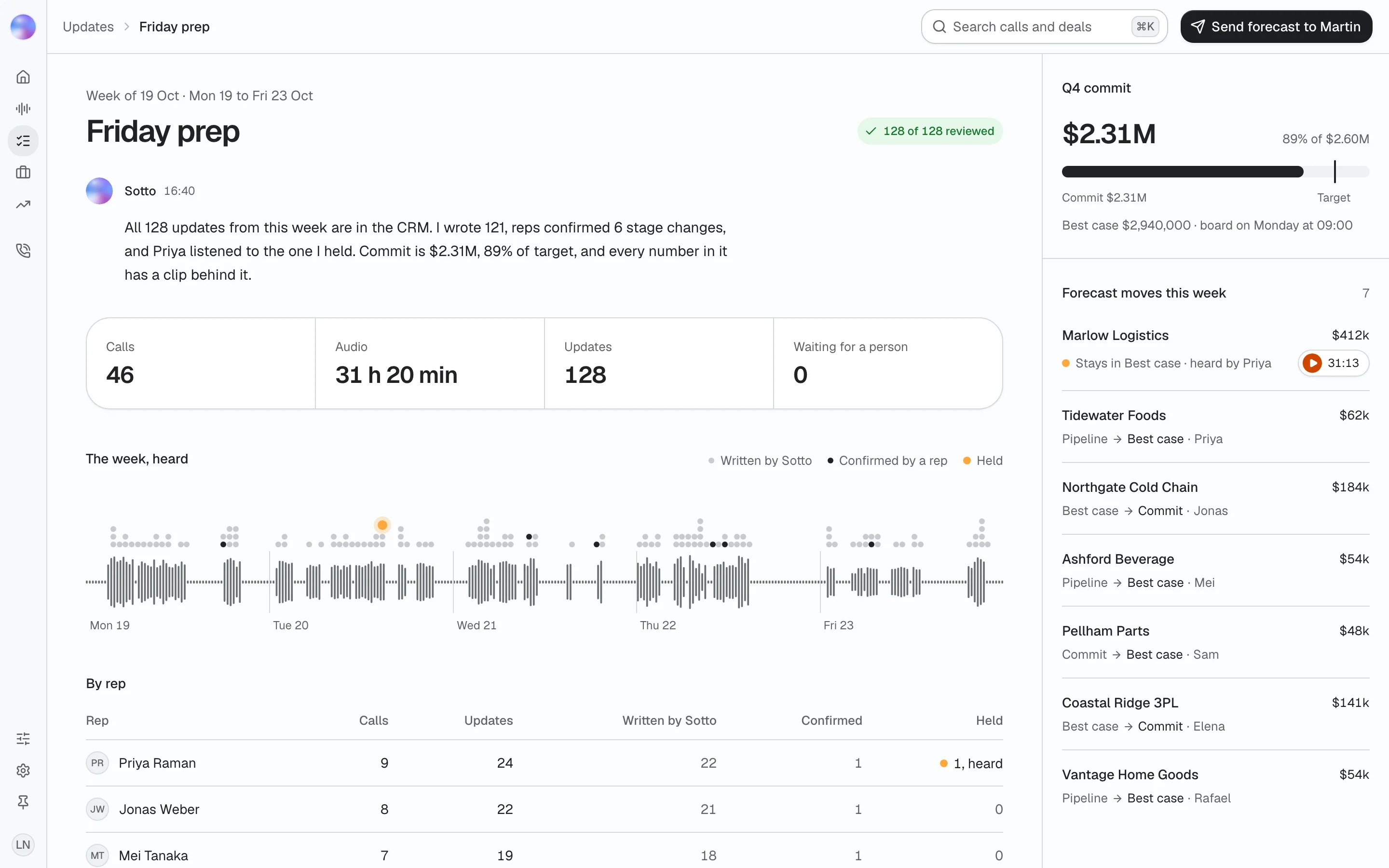Click the Updates 128 stat card
This screenshot has height=868, width=1389.
pos(659,364)
